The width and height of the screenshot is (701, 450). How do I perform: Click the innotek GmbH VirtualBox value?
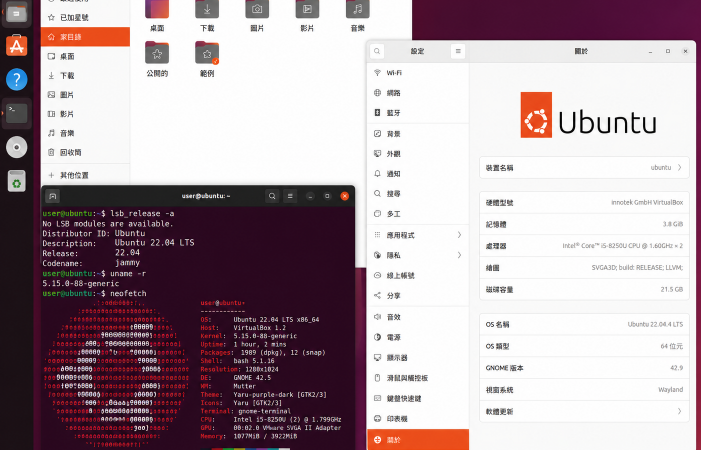coord(647,202)
